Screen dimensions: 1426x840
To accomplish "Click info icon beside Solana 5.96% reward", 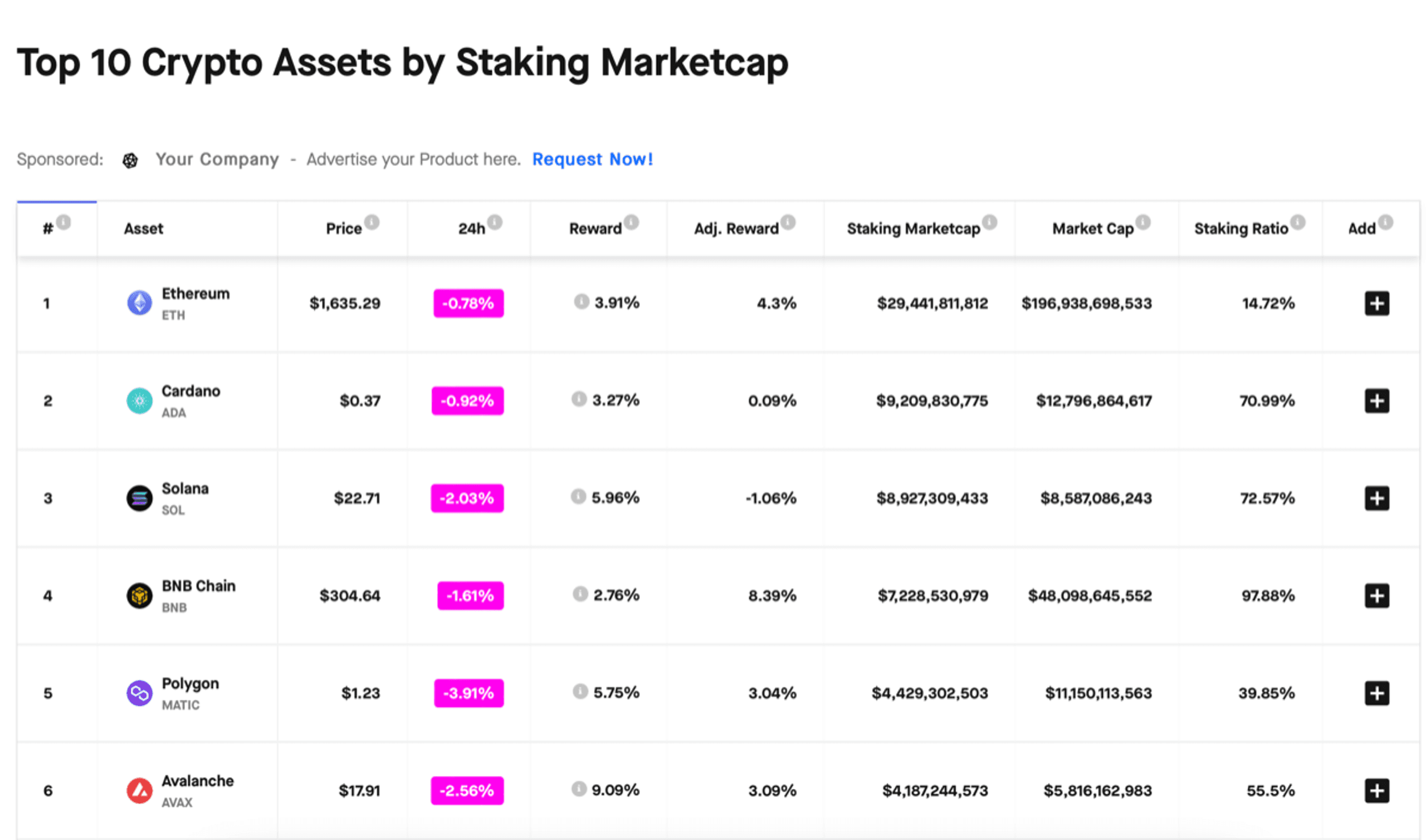I will [x=578, y=496].
